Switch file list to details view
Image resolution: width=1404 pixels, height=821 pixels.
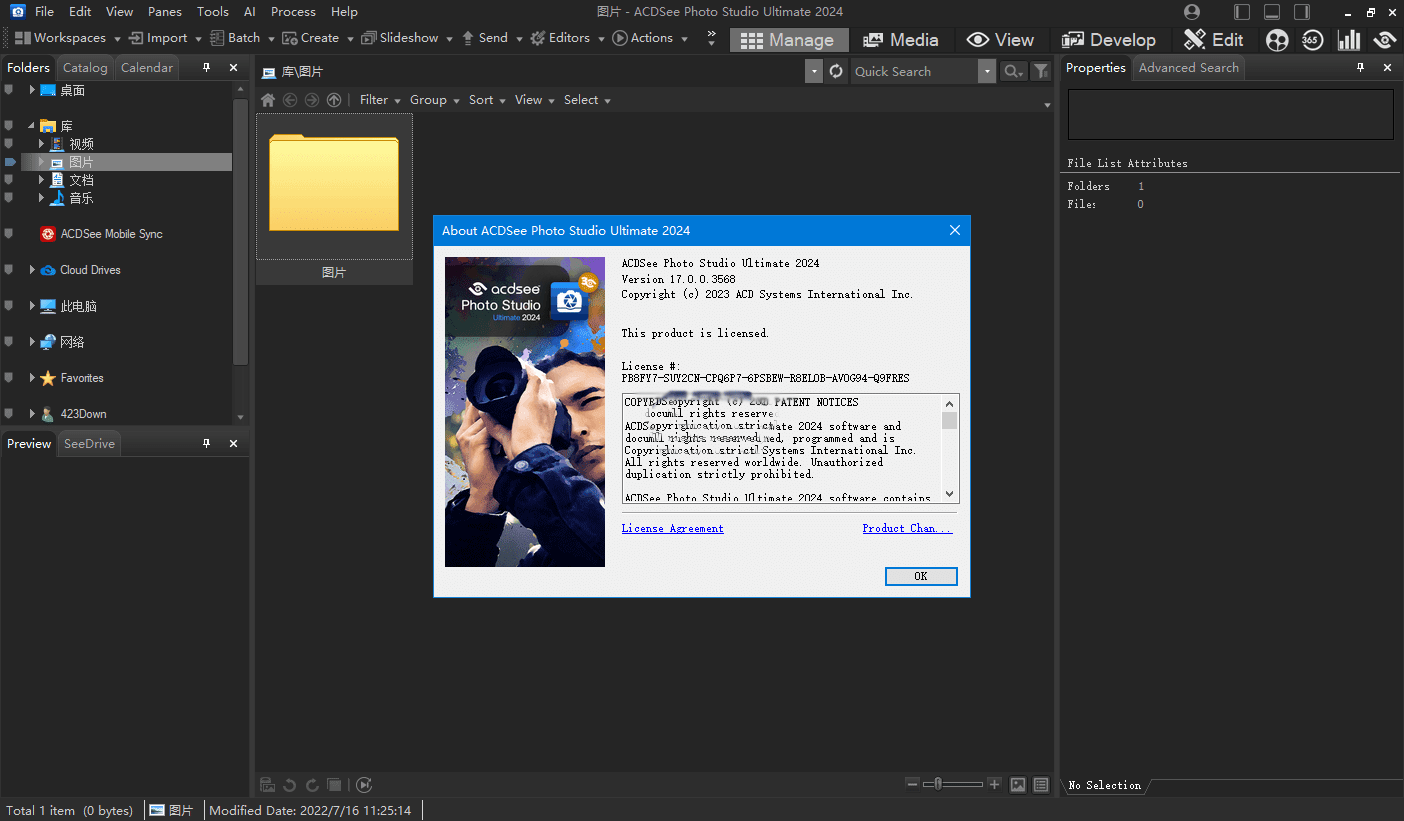coord(1040,785)
